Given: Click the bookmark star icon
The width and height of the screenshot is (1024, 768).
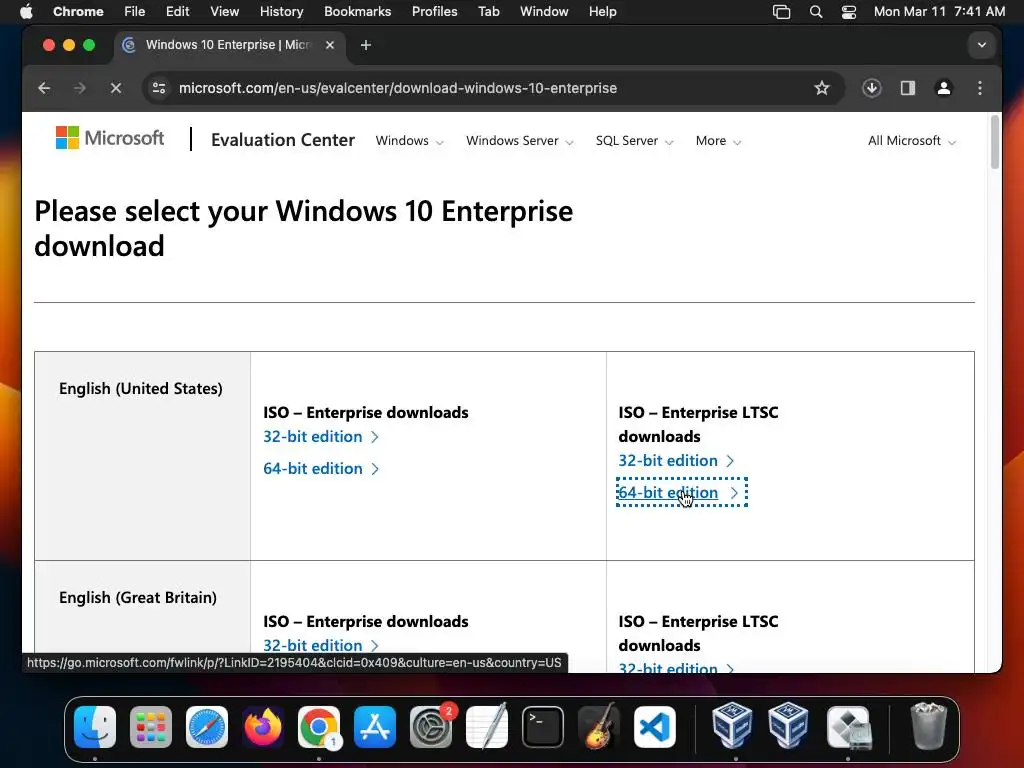Looking at the screenshot, I should coord(822,88).
